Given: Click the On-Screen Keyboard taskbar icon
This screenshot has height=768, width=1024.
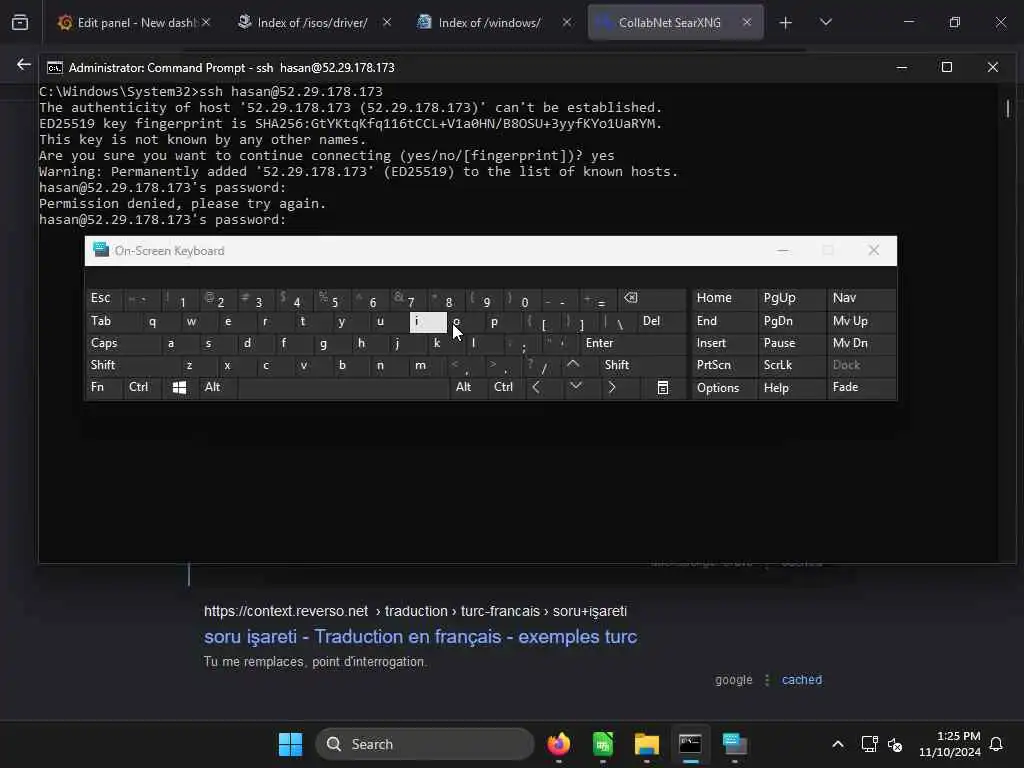Looking at the screenshot, I should coord(735,744).
